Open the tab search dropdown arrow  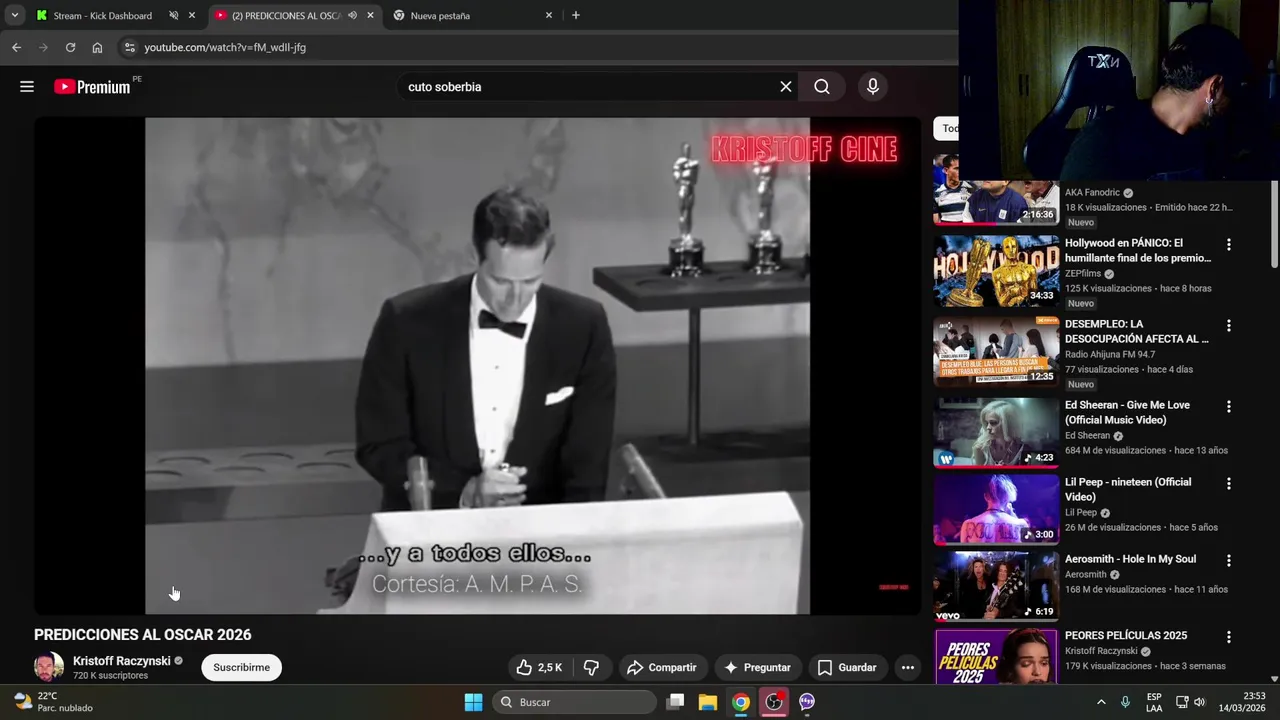click(x=14, y=15)
